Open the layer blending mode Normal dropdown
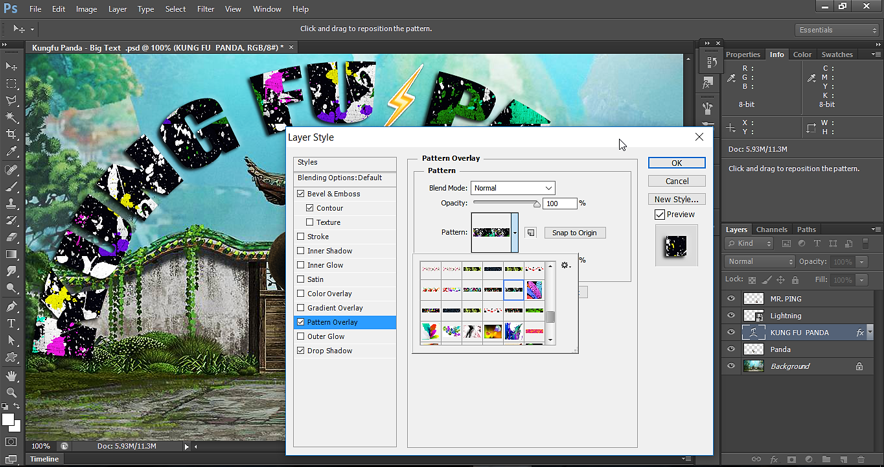This screenshot has height=467, width=885. coord(760,261)
